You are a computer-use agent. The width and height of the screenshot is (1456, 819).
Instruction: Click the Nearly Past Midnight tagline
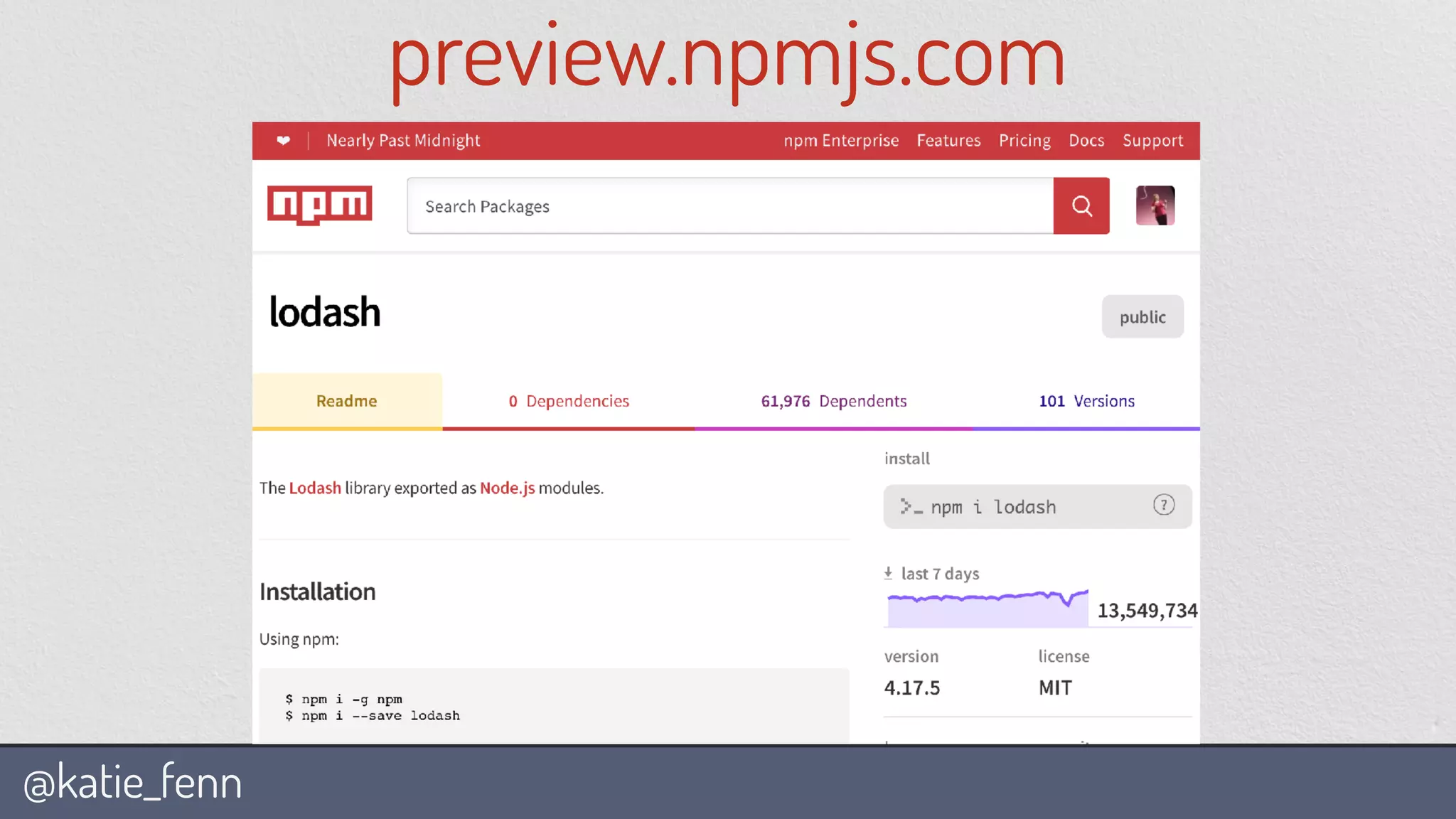(403, 141)
